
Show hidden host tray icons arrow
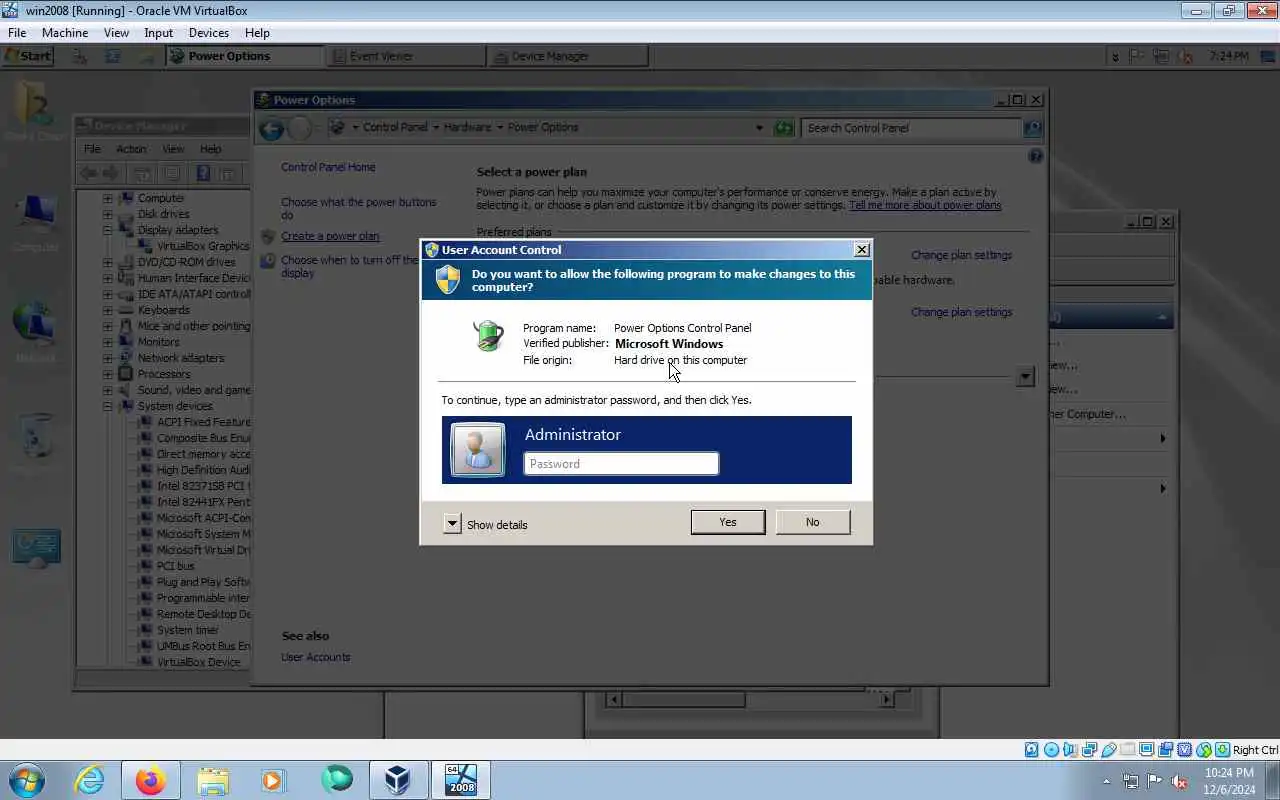[1106, 782]
